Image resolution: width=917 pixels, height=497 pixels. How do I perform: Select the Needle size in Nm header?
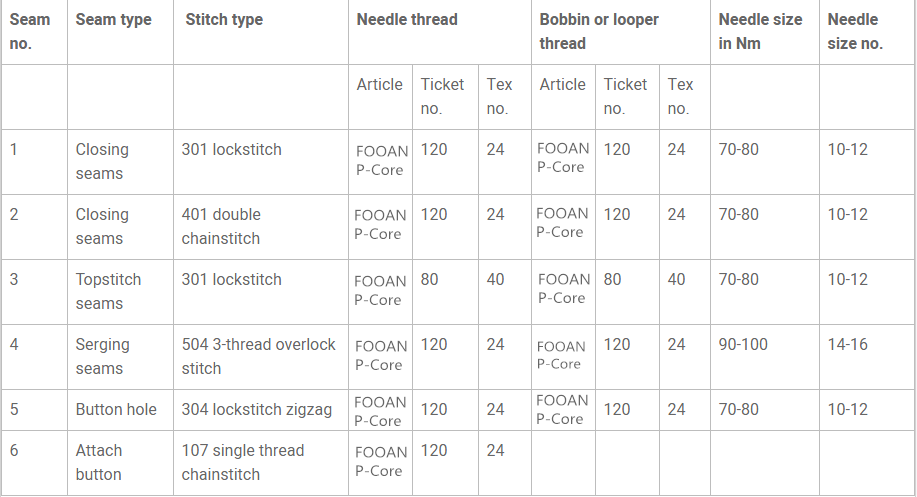tap(765, 32)
